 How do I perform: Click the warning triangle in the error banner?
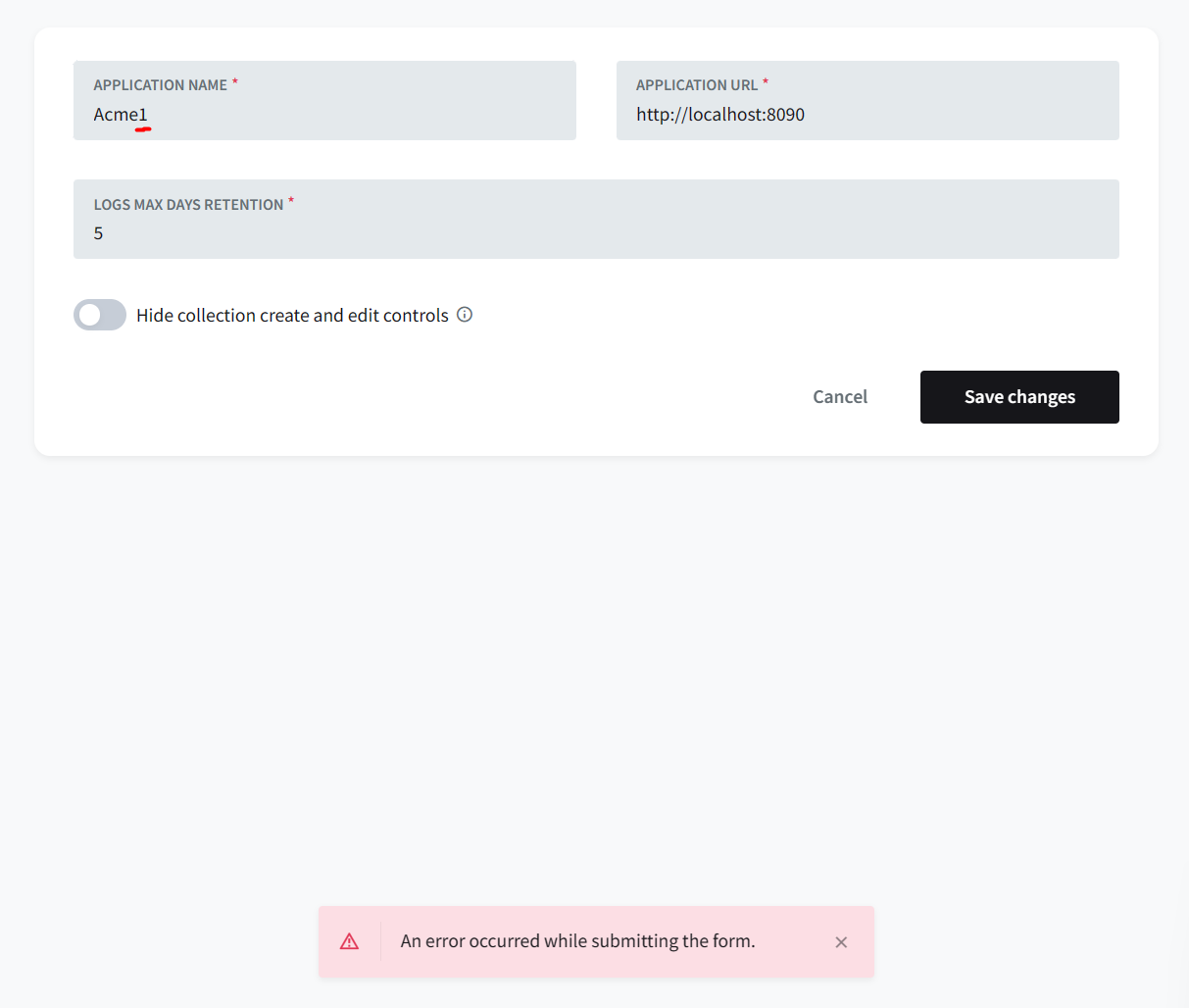click(350, 940)
